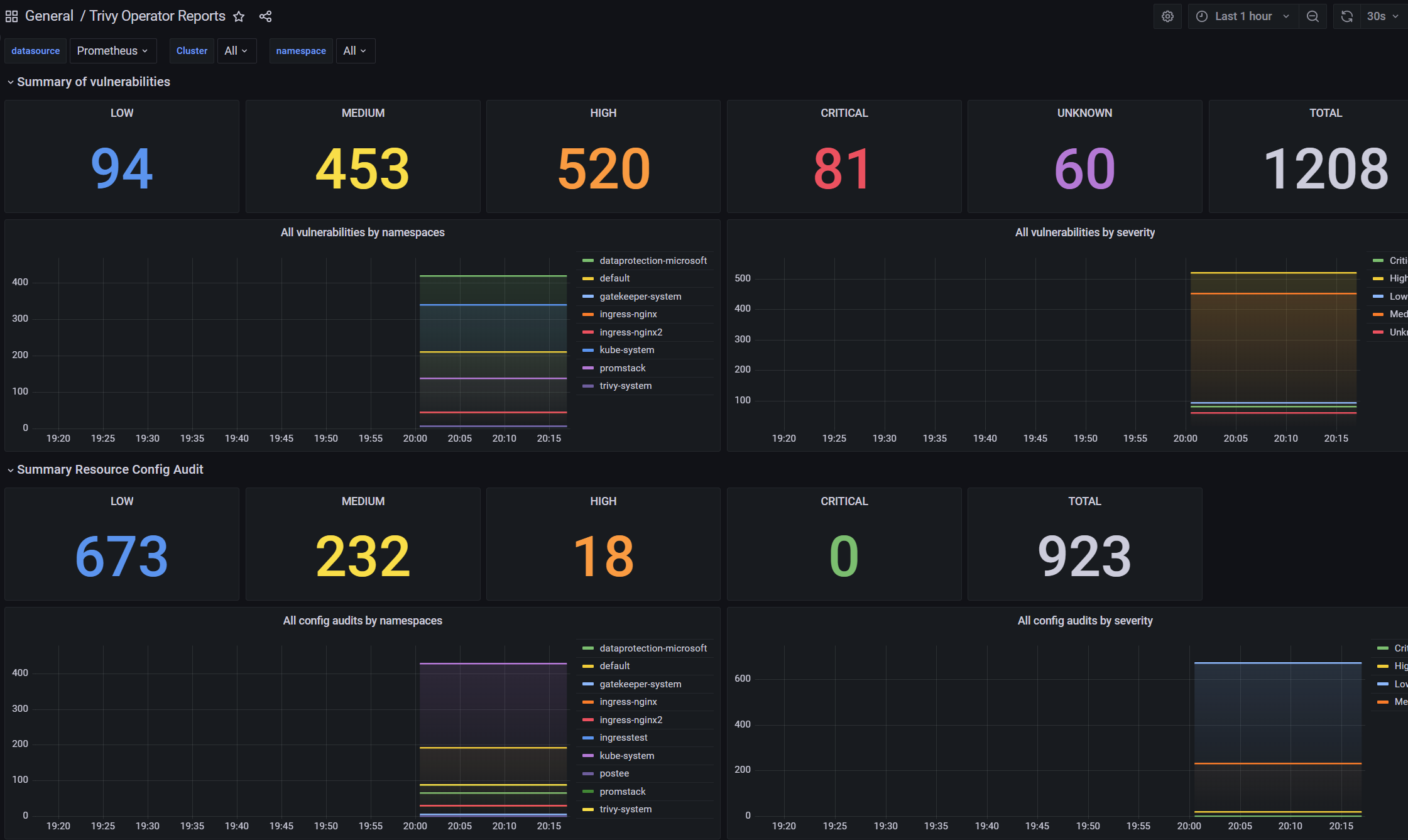Toggle kube-system series in vulnerabilities legend

pyautogui.click(x=626, y=350)
